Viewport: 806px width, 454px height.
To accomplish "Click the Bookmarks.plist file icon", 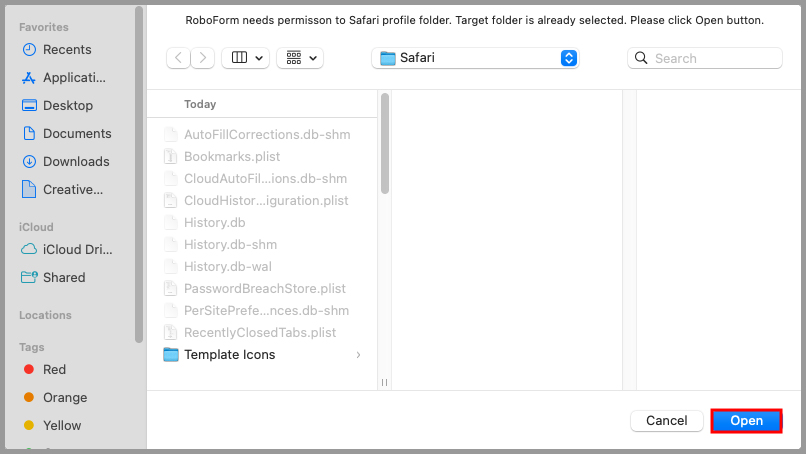I will tap(170, 156).
